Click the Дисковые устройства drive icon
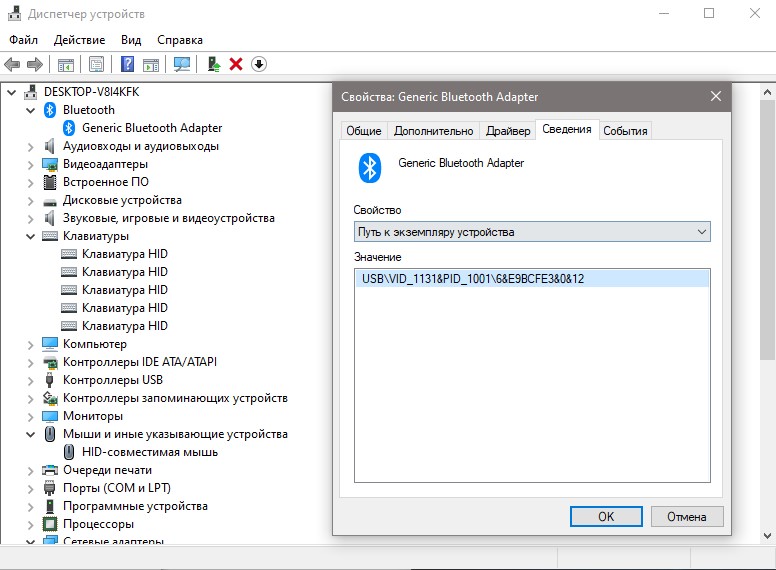Image resolution: width=776 pixels, height=570 pixels. click(50, 202)
